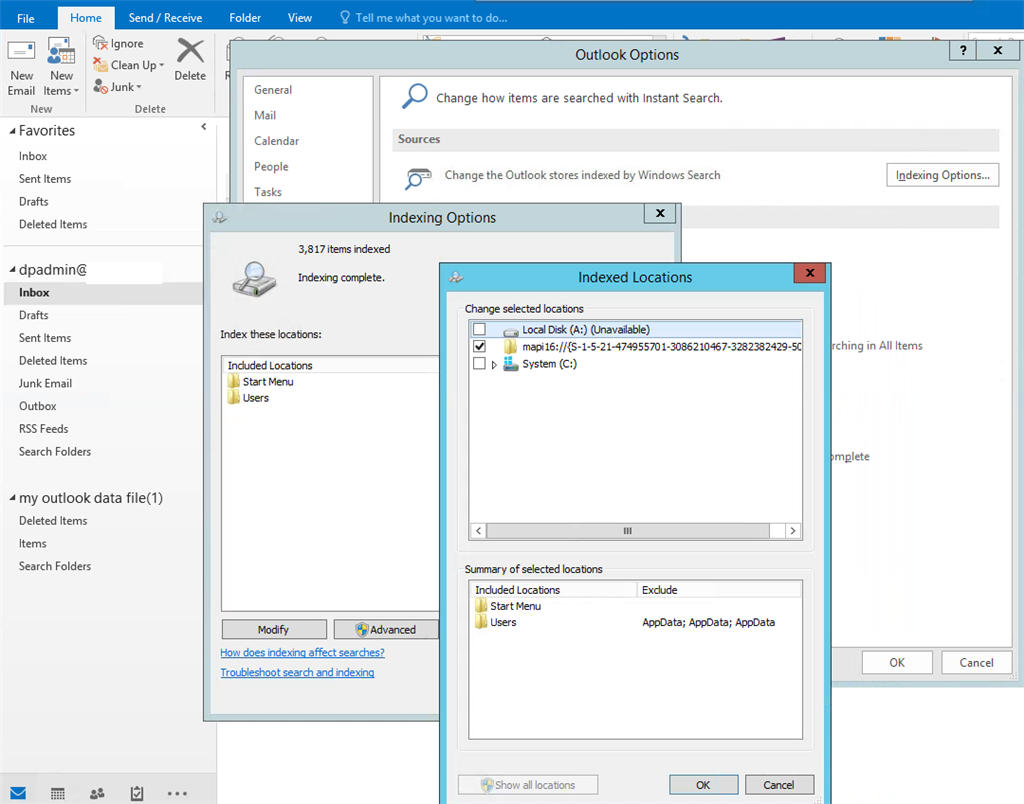The height and width of the screenshot is (804, 1024).
Task: Click the Indexing Options... button
Action: (942, 175)
